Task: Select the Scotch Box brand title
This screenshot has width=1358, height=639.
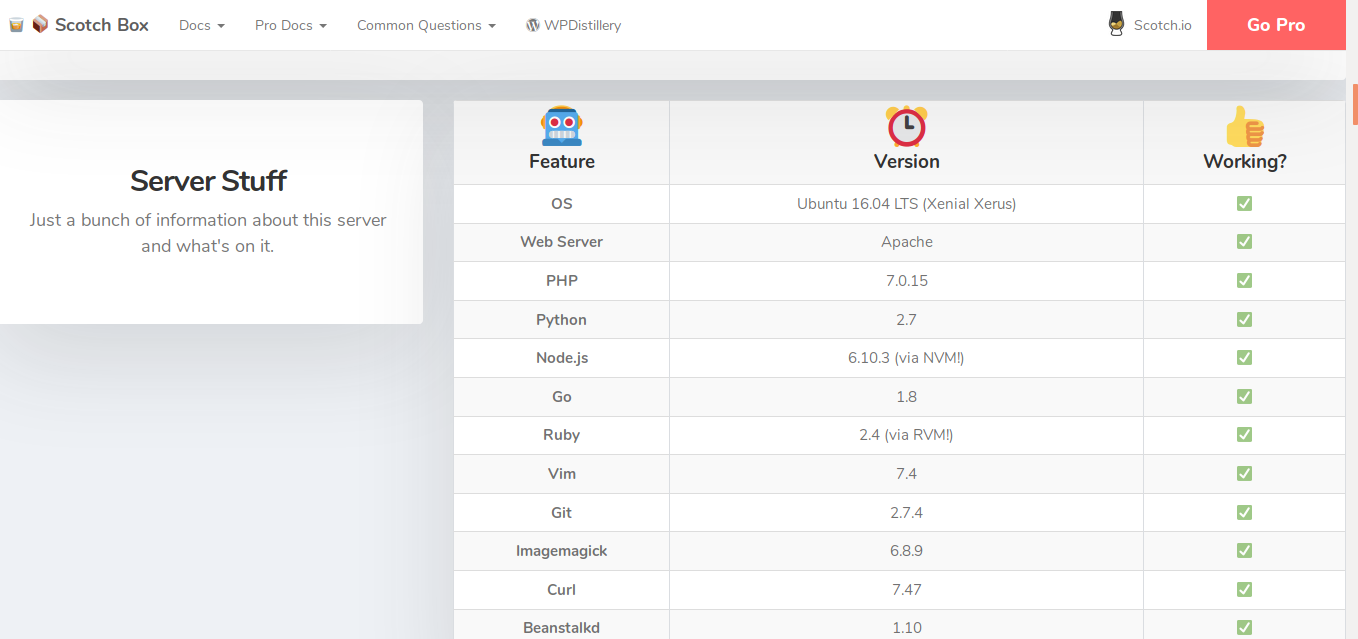Action: 101,25
